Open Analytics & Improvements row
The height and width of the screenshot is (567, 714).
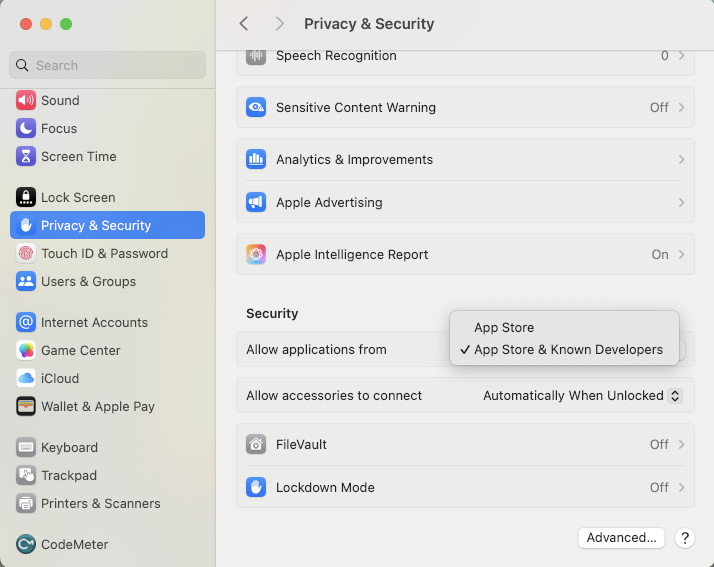465,159
